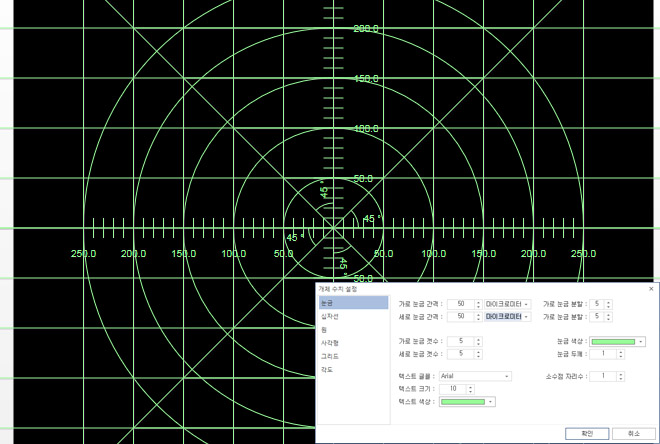This screenshot has height=444, width=660.
Task: Decrease 가로 눈금 갯수 with down arrow
Action: click(x=478, y=344)
